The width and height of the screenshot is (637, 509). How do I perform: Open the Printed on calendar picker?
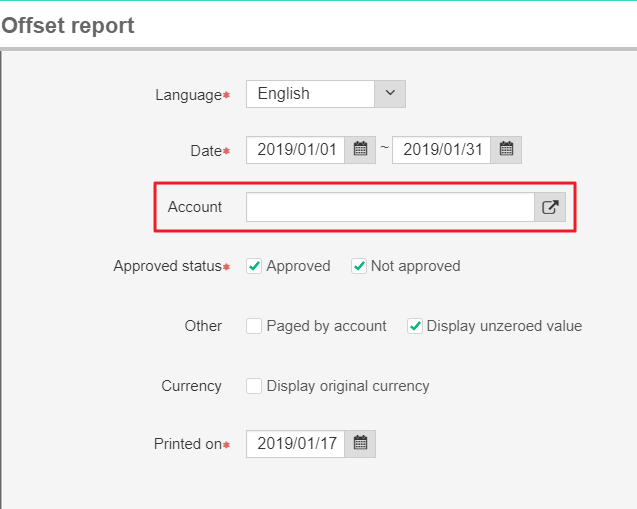360,443
